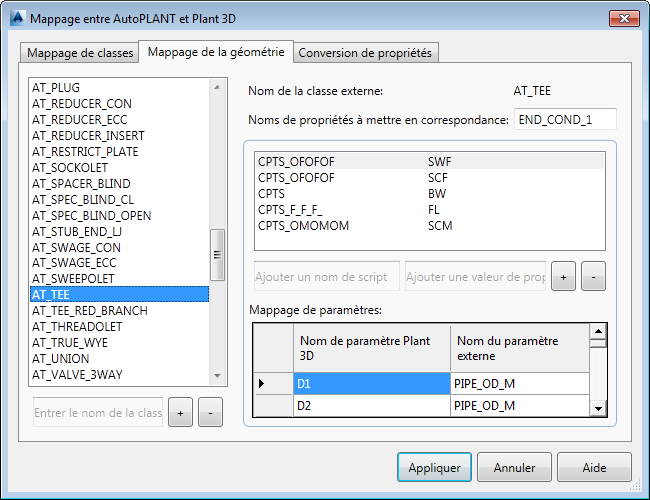Select CPTS_OFOFOF row with SWF value
The width and height of the screenshot is (650, 500).
429,161
